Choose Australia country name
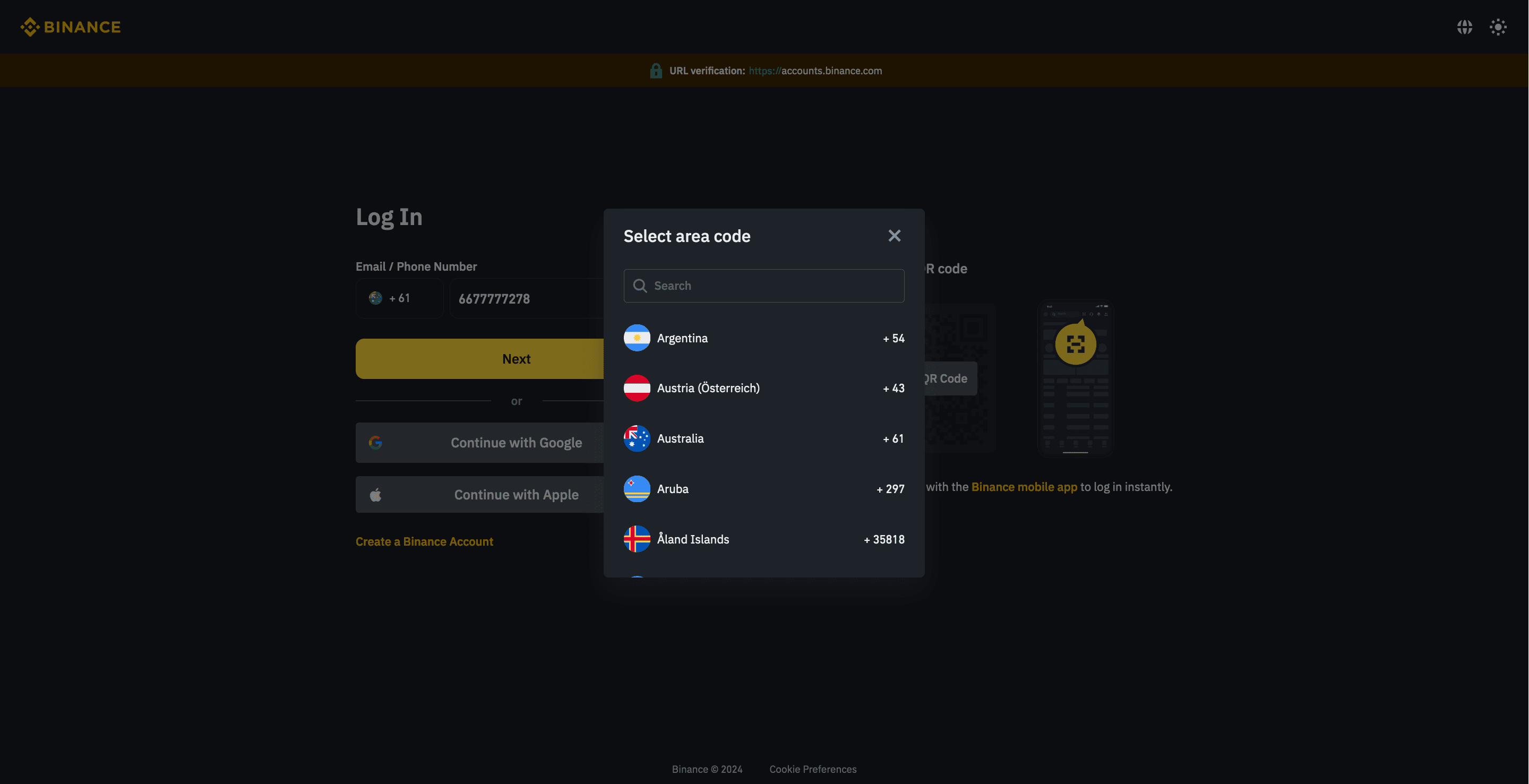The width and height of the screenshot is (1529, 784). point(680,438)
